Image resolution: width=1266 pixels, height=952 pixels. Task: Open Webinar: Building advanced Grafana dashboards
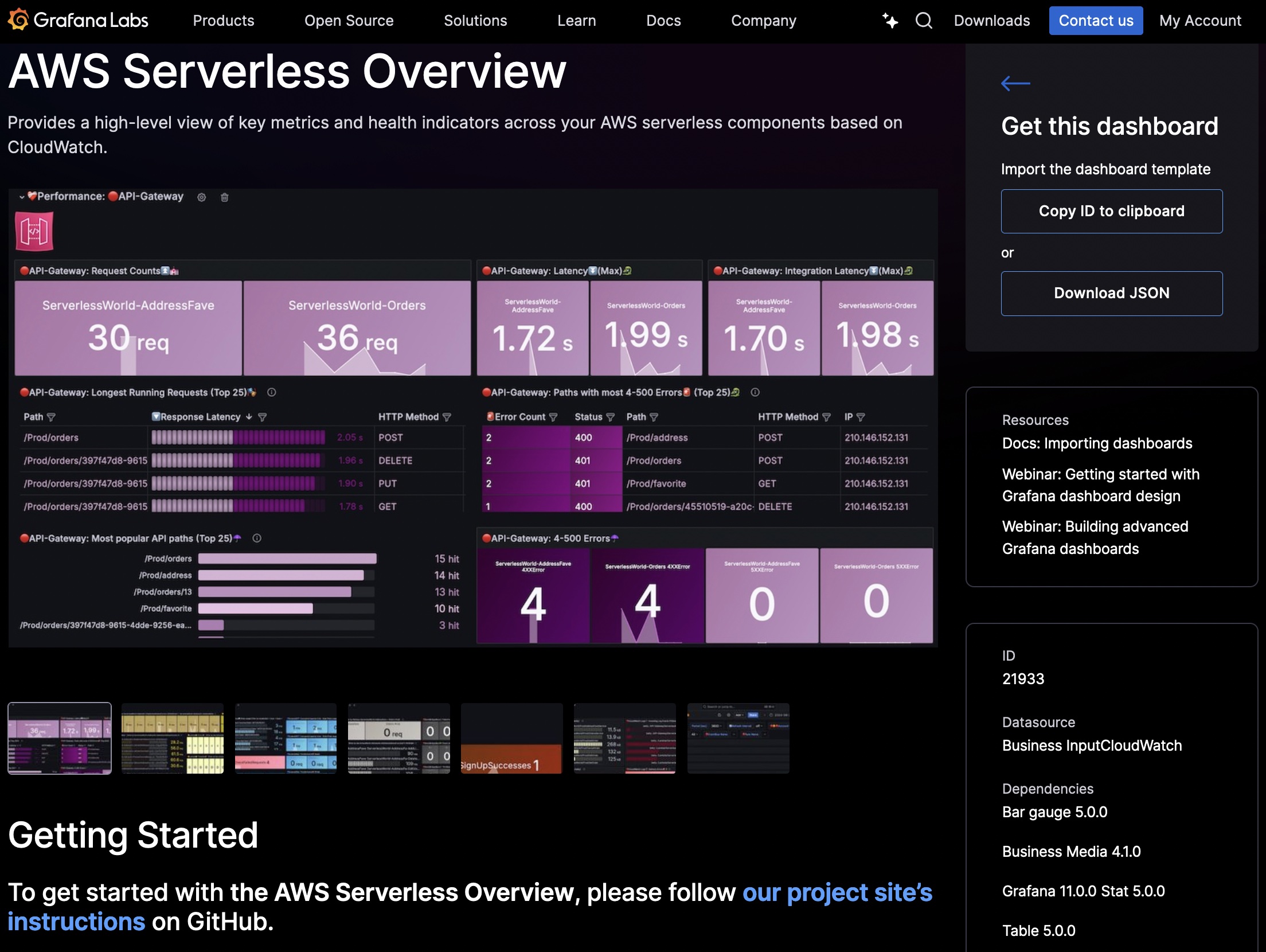1095,537
